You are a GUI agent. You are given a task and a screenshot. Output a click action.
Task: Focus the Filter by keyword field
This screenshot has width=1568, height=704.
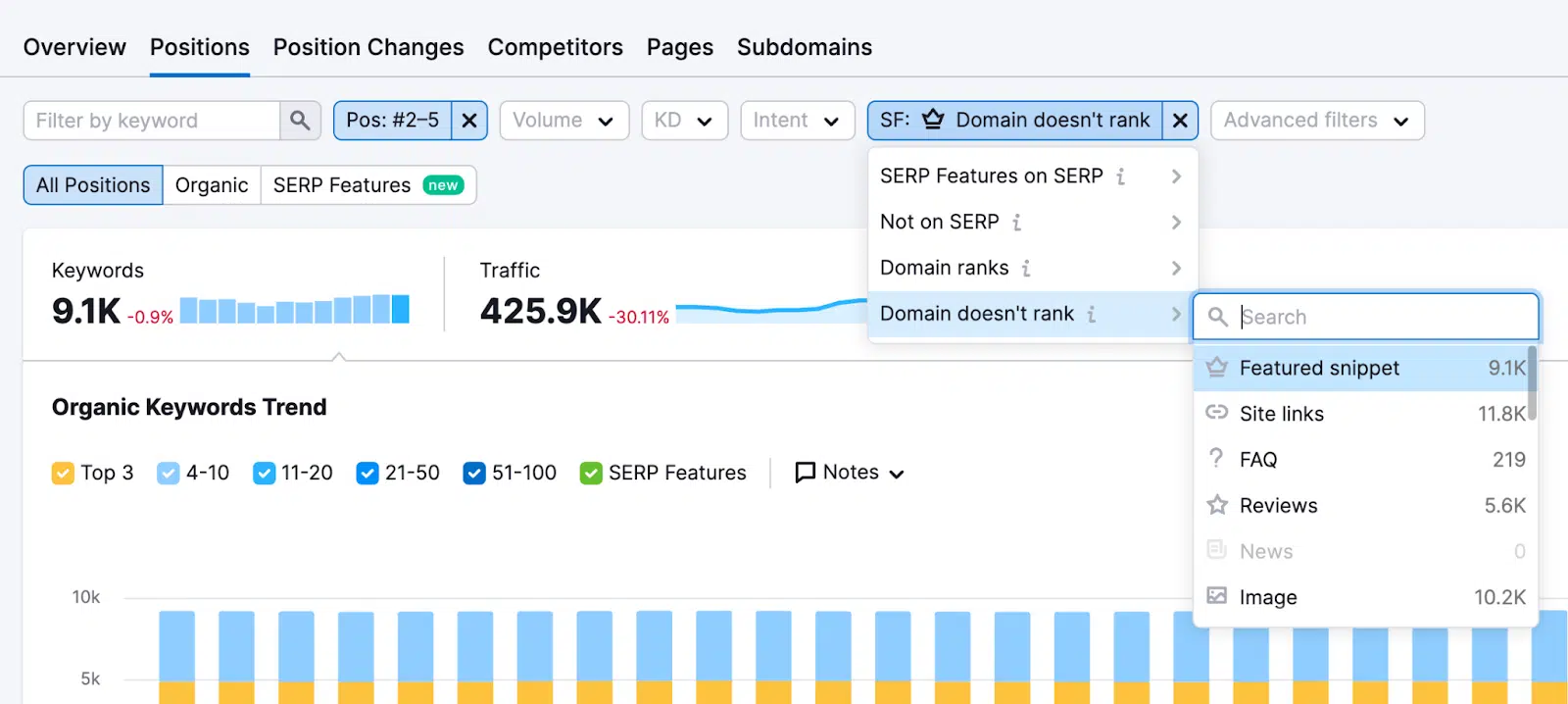click(152, 121)
